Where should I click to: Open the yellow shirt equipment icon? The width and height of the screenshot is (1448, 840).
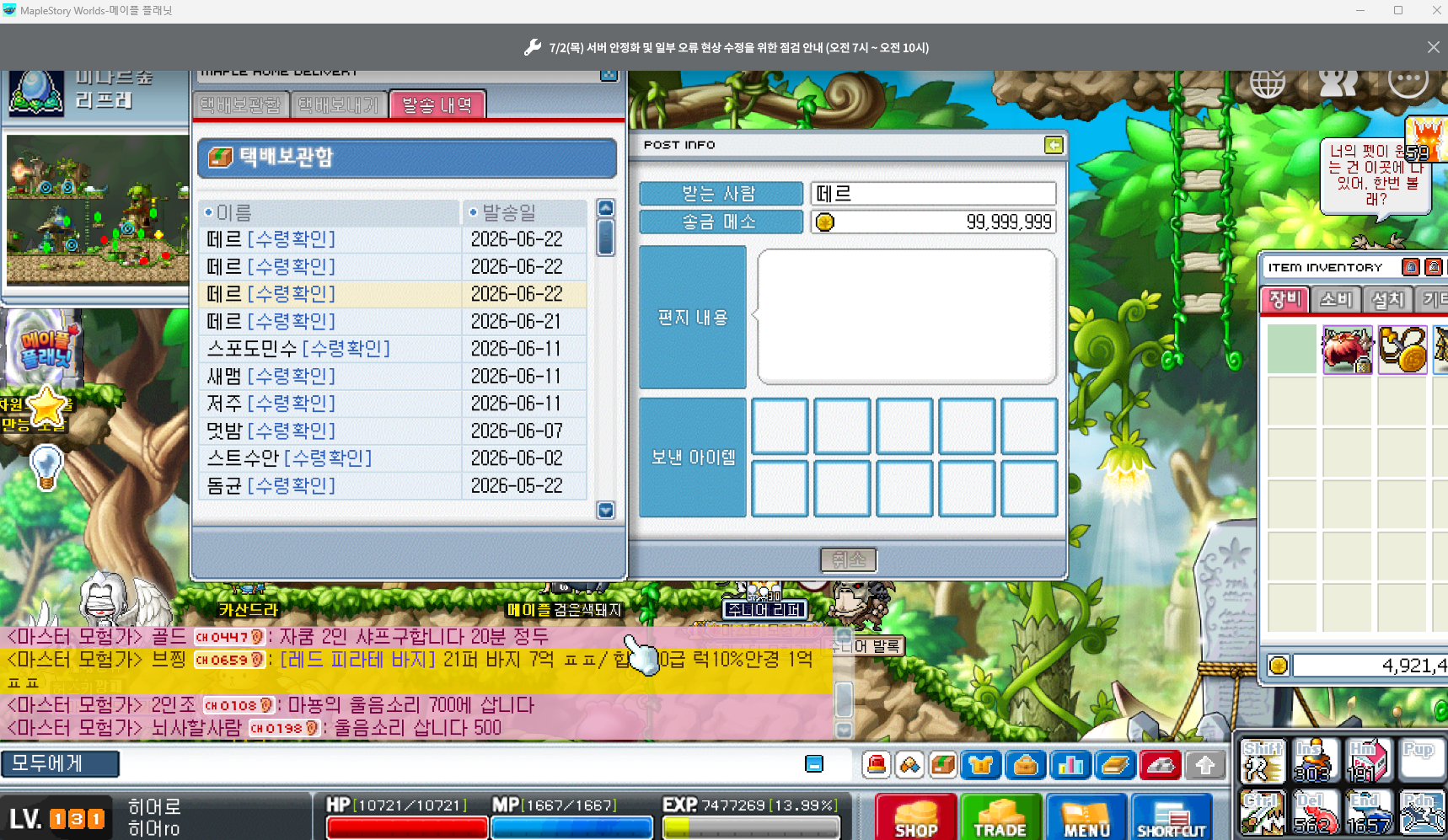click(980, 765)
